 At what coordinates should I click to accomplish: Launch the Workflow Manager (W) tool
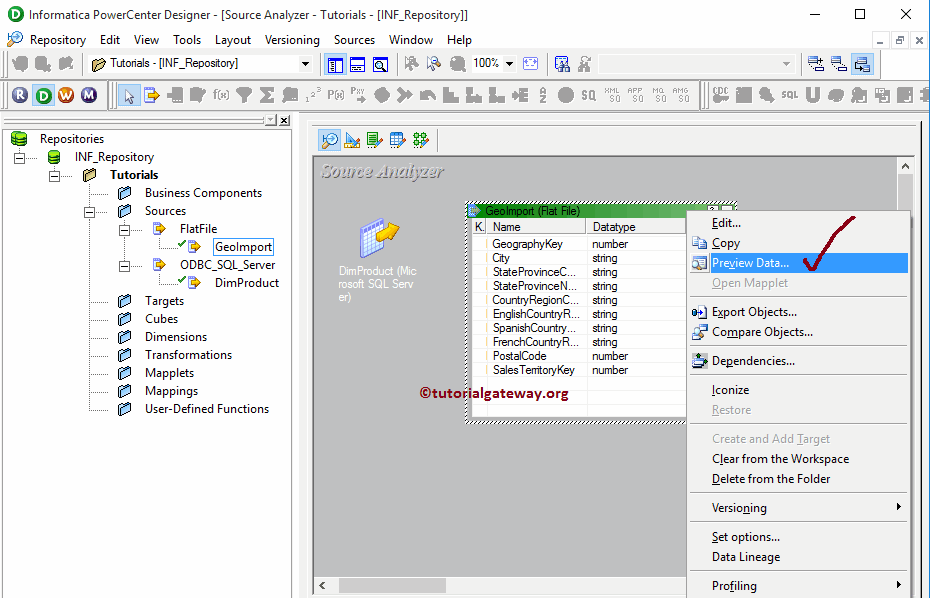pyautogui.click(x=66, y=95)
